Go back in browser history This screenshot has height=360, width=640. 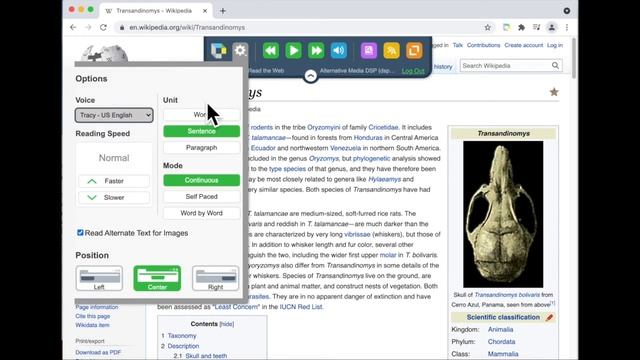tap(73, 27)
